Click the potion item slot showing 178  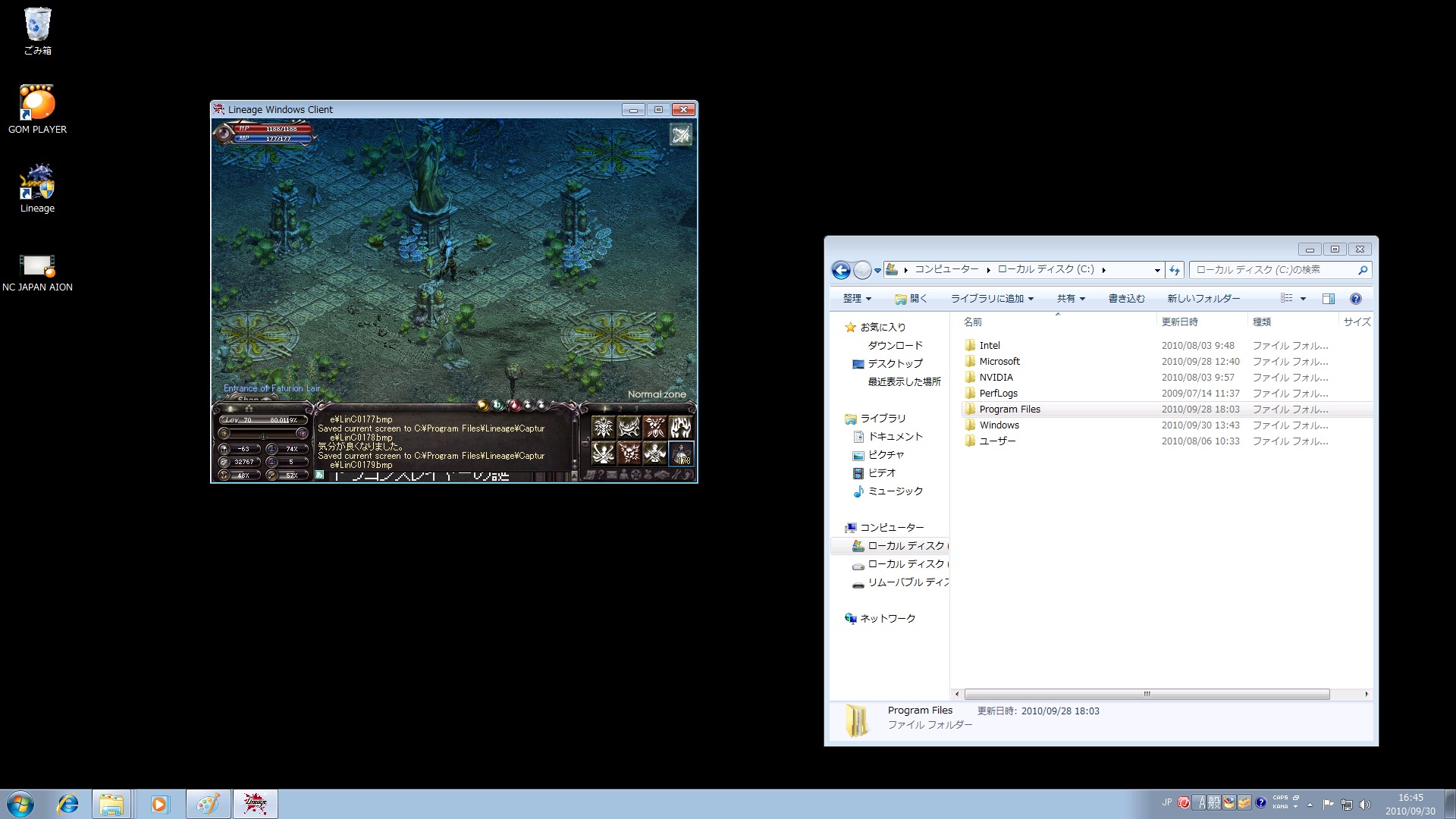[680, 453]
